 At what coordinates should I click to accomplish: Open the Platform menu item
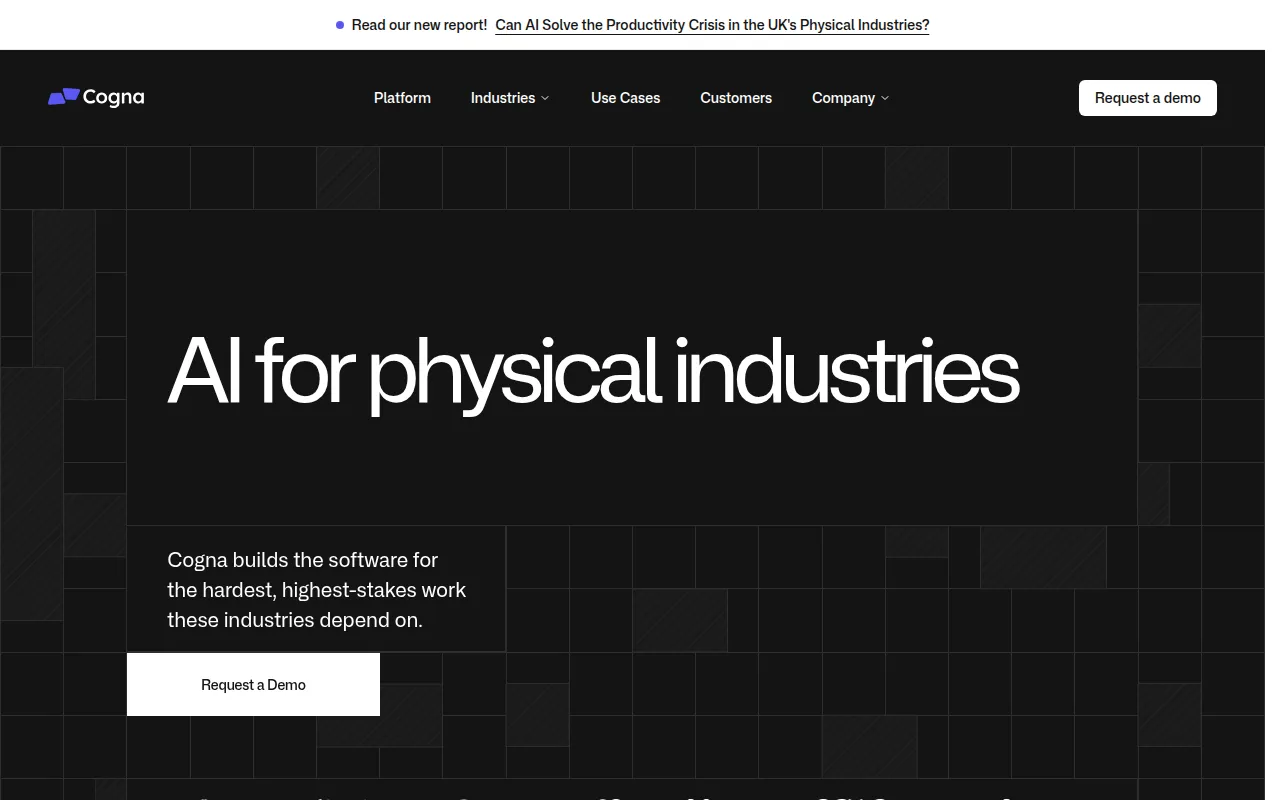pyautogui.click(x=402, y=98)
